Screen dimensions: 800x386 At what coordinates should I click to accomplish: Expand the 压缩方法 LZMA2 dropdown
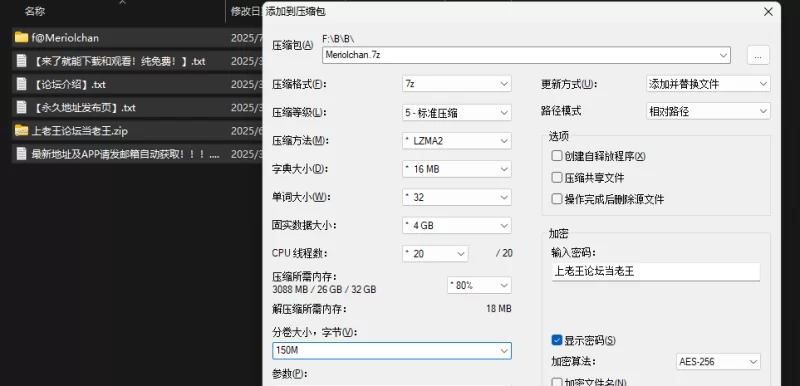(x=457, y=140)
